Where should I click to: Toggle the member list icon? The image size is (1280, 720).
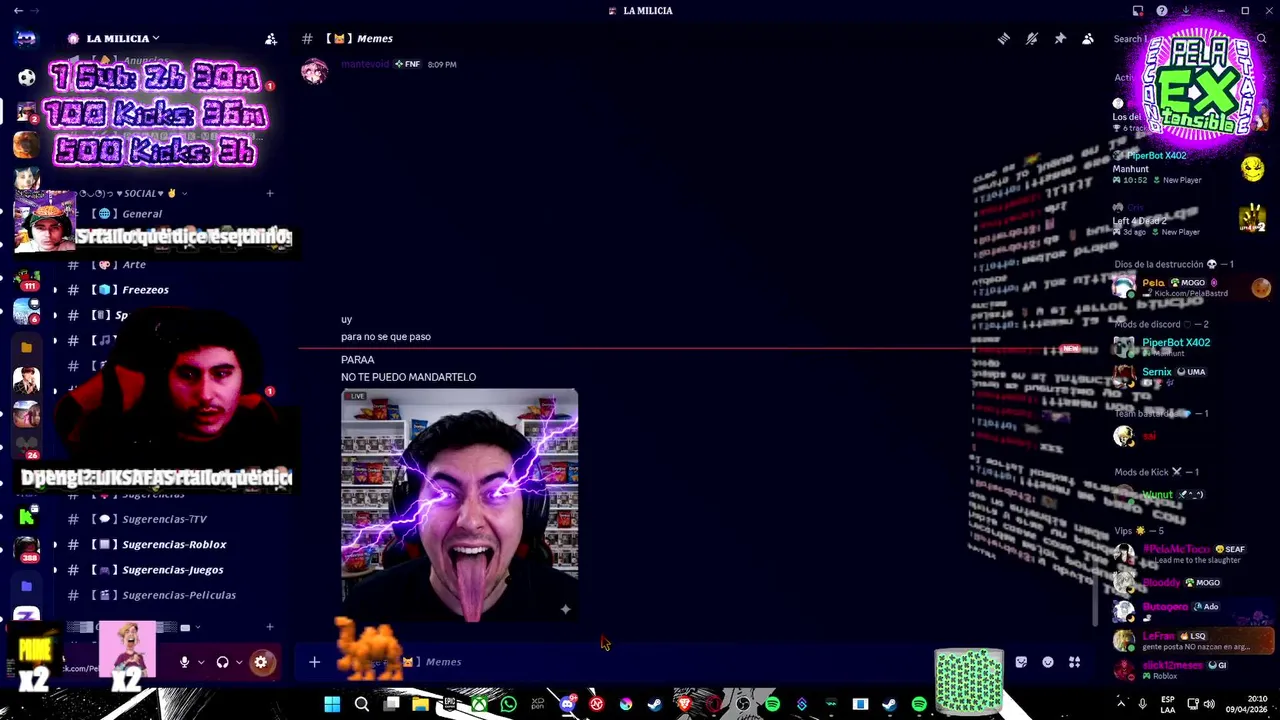click(1088, 39)
